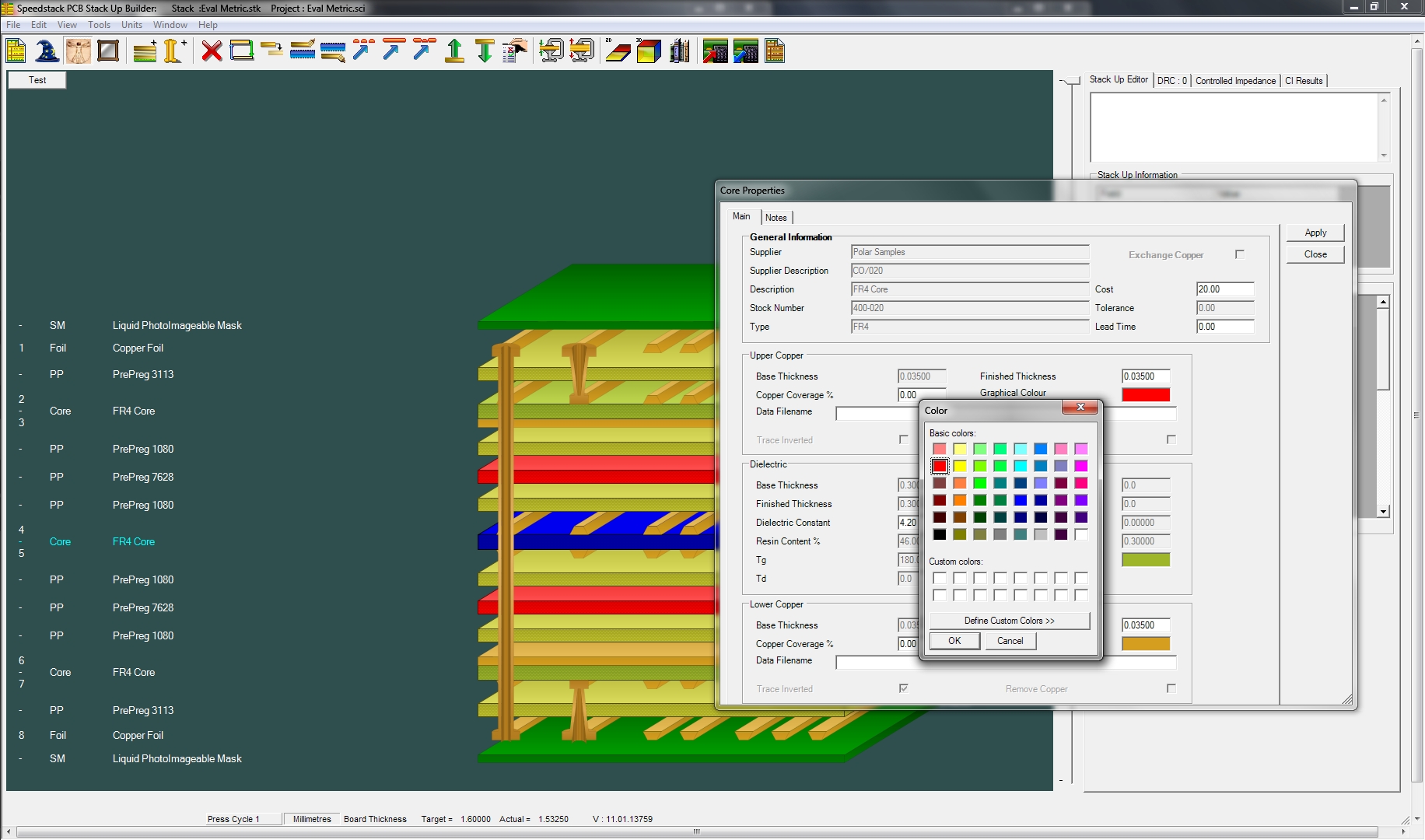
Task: Switch to the 3D cube view icon
Action: pyautogui.click(x=648, y=51)
